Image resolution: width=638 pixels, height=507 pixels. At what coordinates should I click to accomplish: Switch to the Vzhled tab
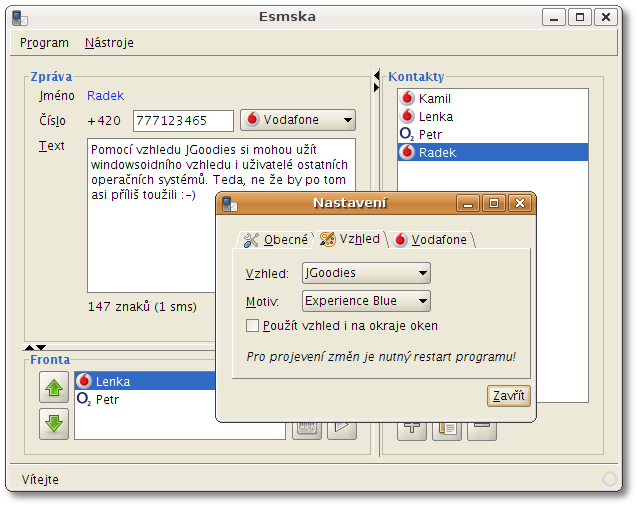coord(350,239)
